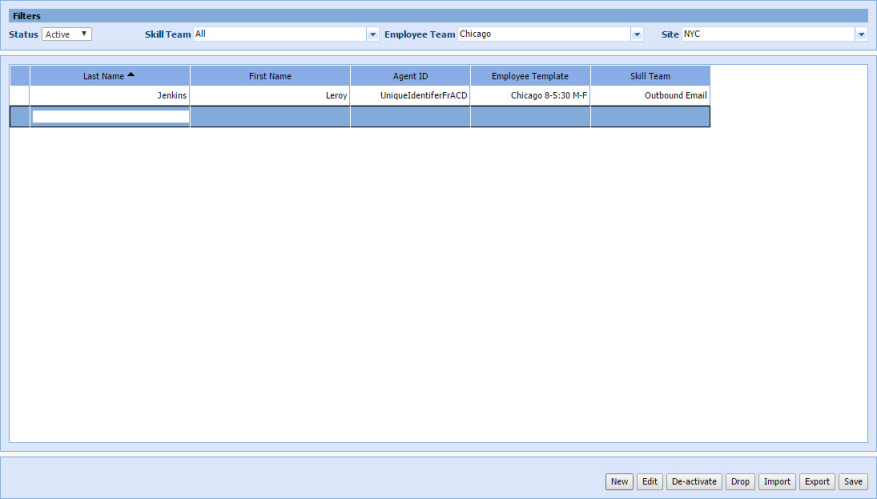
Task: Click the First Name column header
Action: click(x=270, y=76)
